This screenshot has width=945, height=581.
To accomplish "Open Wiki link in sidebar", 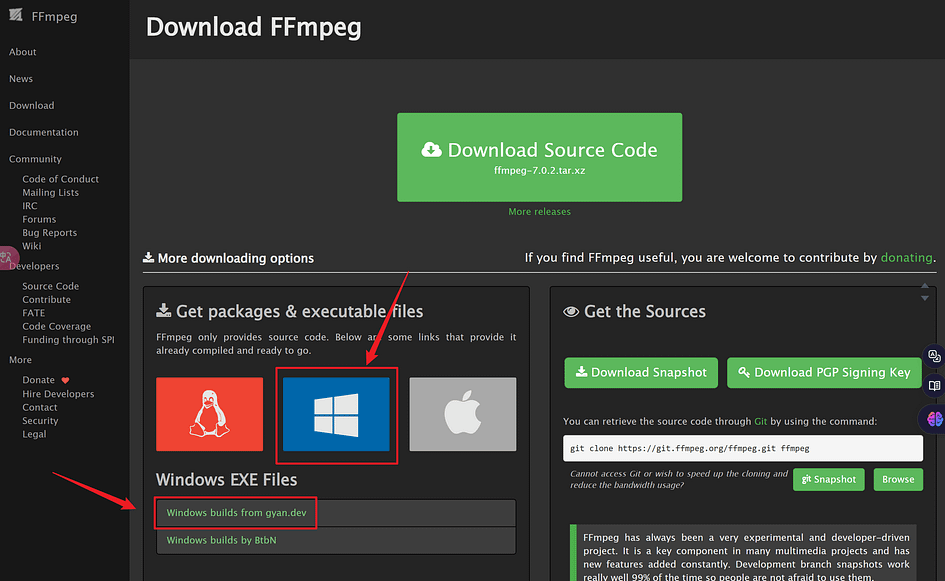I will click(x=31, y=246).
